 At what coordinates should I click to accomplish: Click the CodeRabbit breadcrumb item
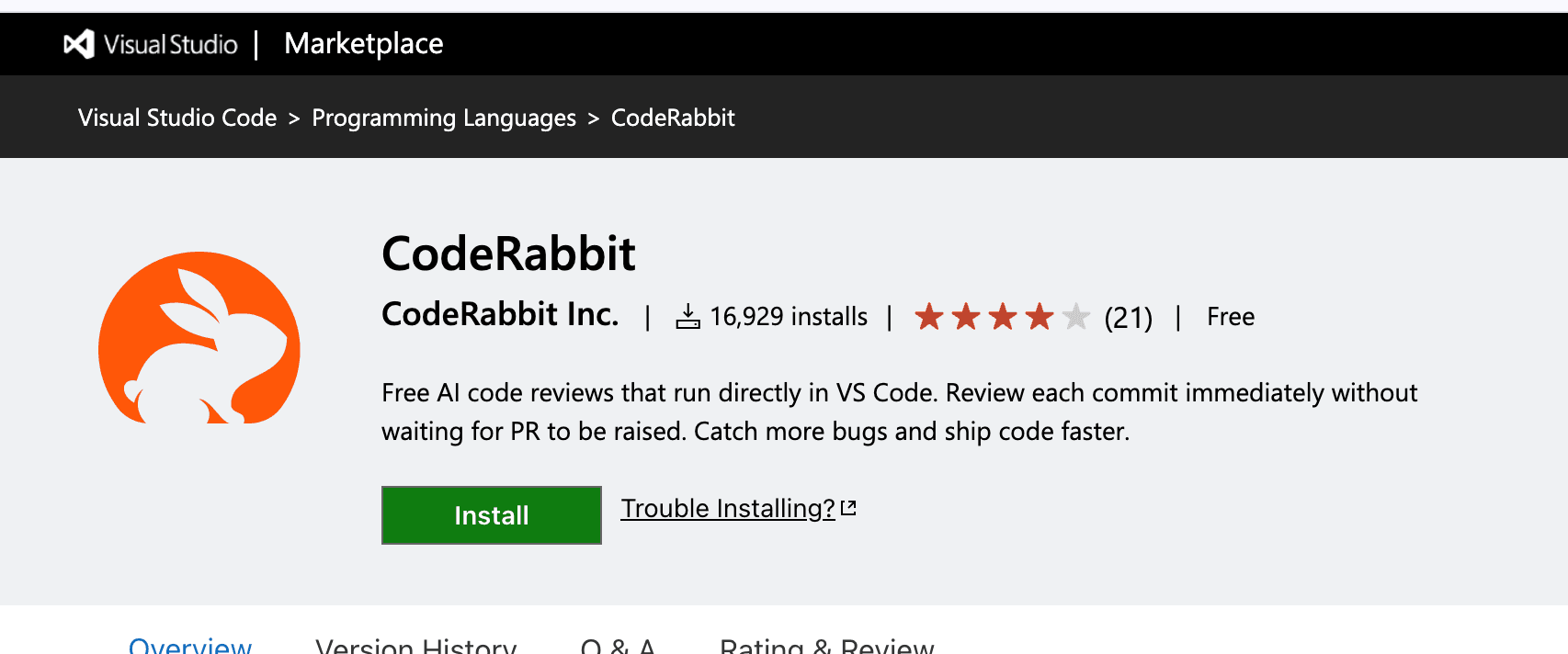click(x=673, y=118)
